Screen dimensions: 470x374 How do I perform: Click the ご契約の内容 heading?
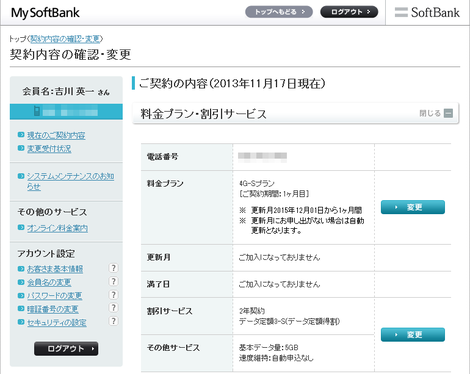pyautogui.click(x=232, y=83)
